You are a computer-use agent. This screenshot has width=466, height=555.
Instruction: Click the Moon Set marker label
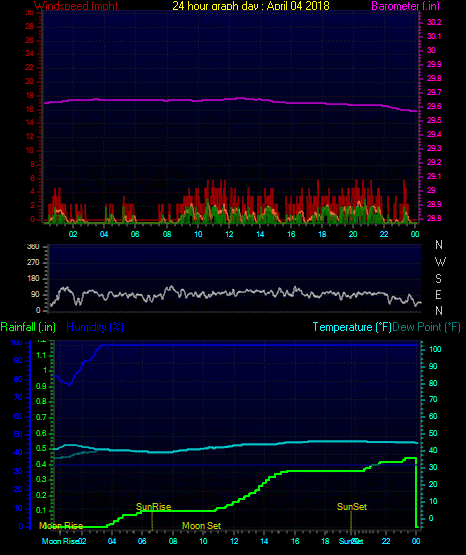201,526
